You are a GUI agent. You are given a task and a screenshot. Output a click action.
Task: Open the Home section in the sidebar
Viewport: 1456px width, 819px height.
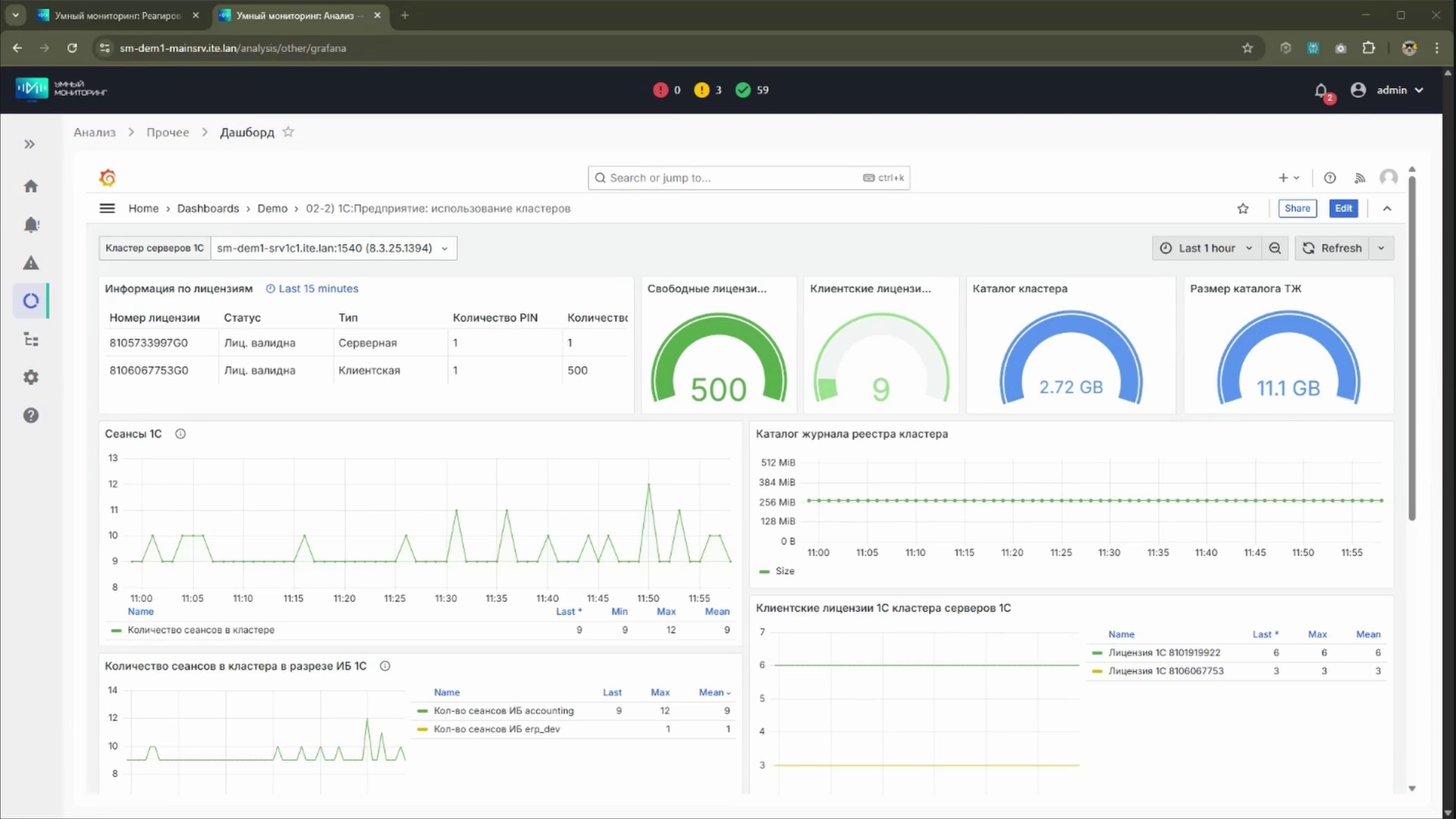31,186
